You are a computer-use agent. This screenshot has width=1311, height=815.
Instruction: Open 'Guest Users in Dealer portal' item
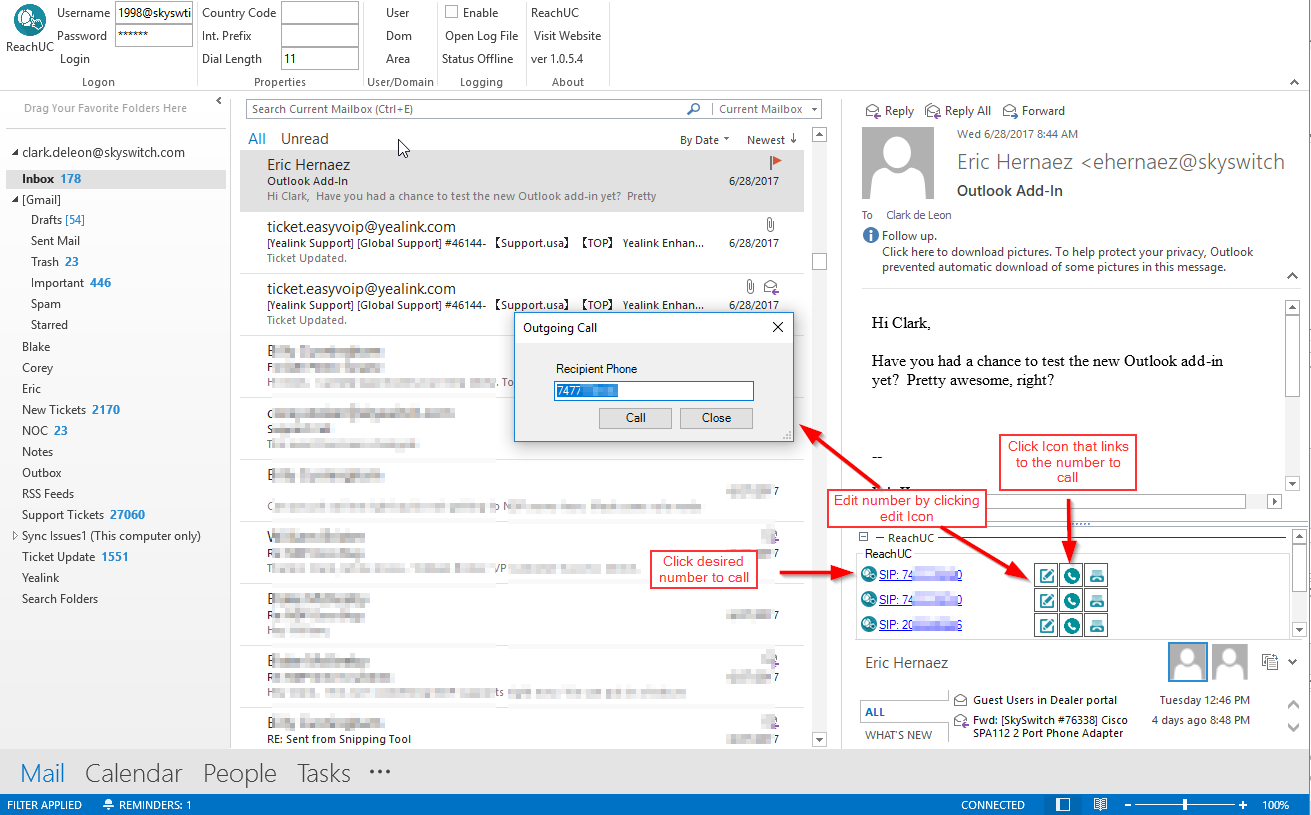pos(1044,700)
